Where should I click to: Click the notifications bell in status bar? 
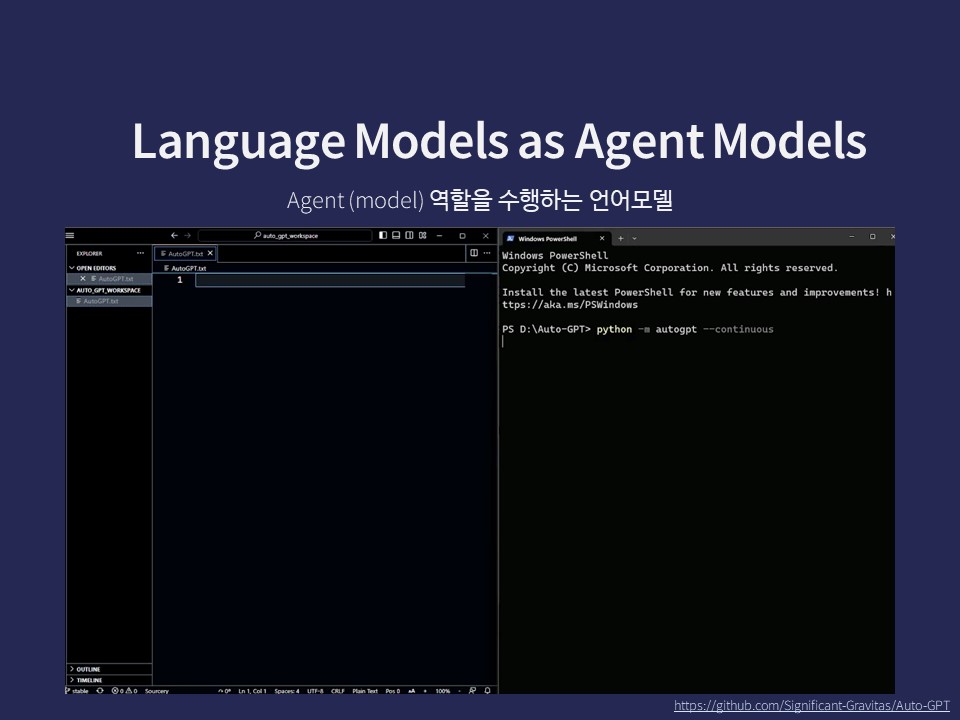[487, 691]
